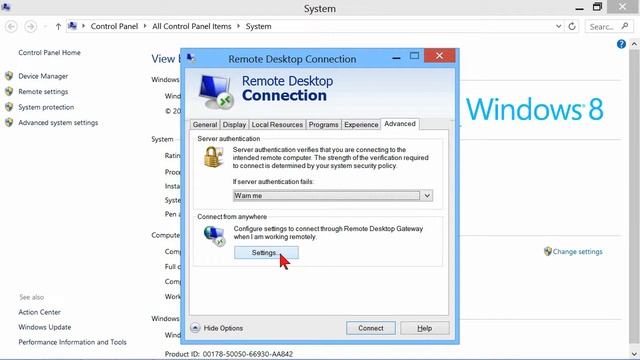Open Windows Update link
This screenshot has width=640, height=360.
pyautogui.click(x=44, y=327)
